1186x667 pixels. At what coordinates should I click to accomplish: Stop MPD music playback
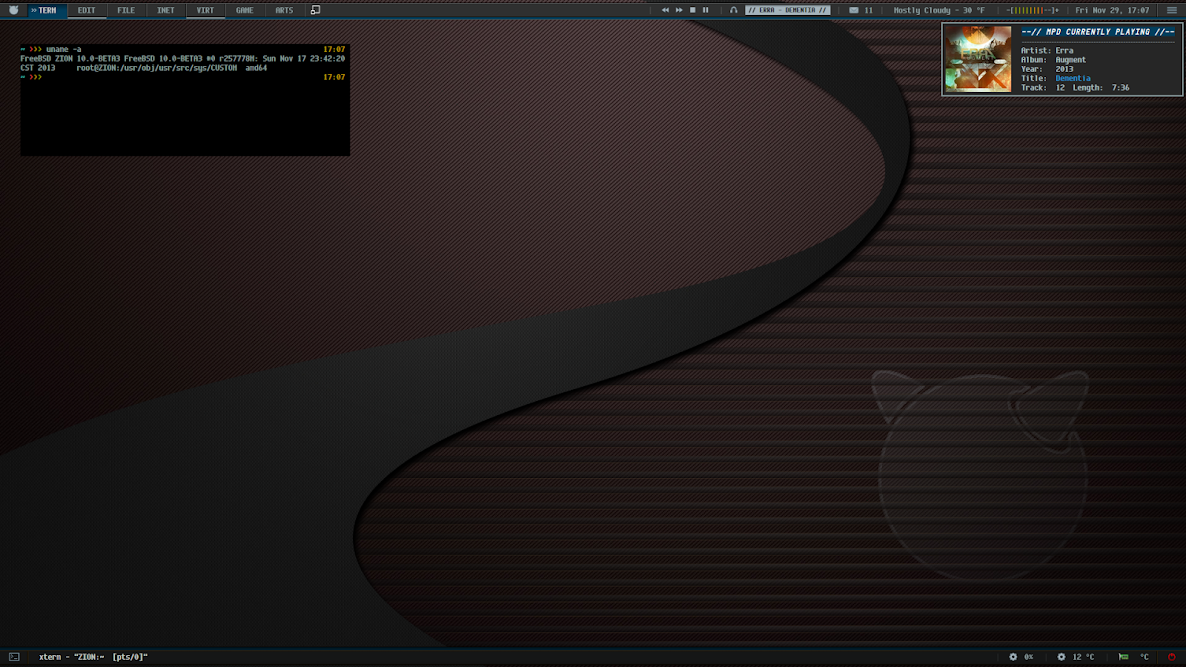tap(692, 10)
